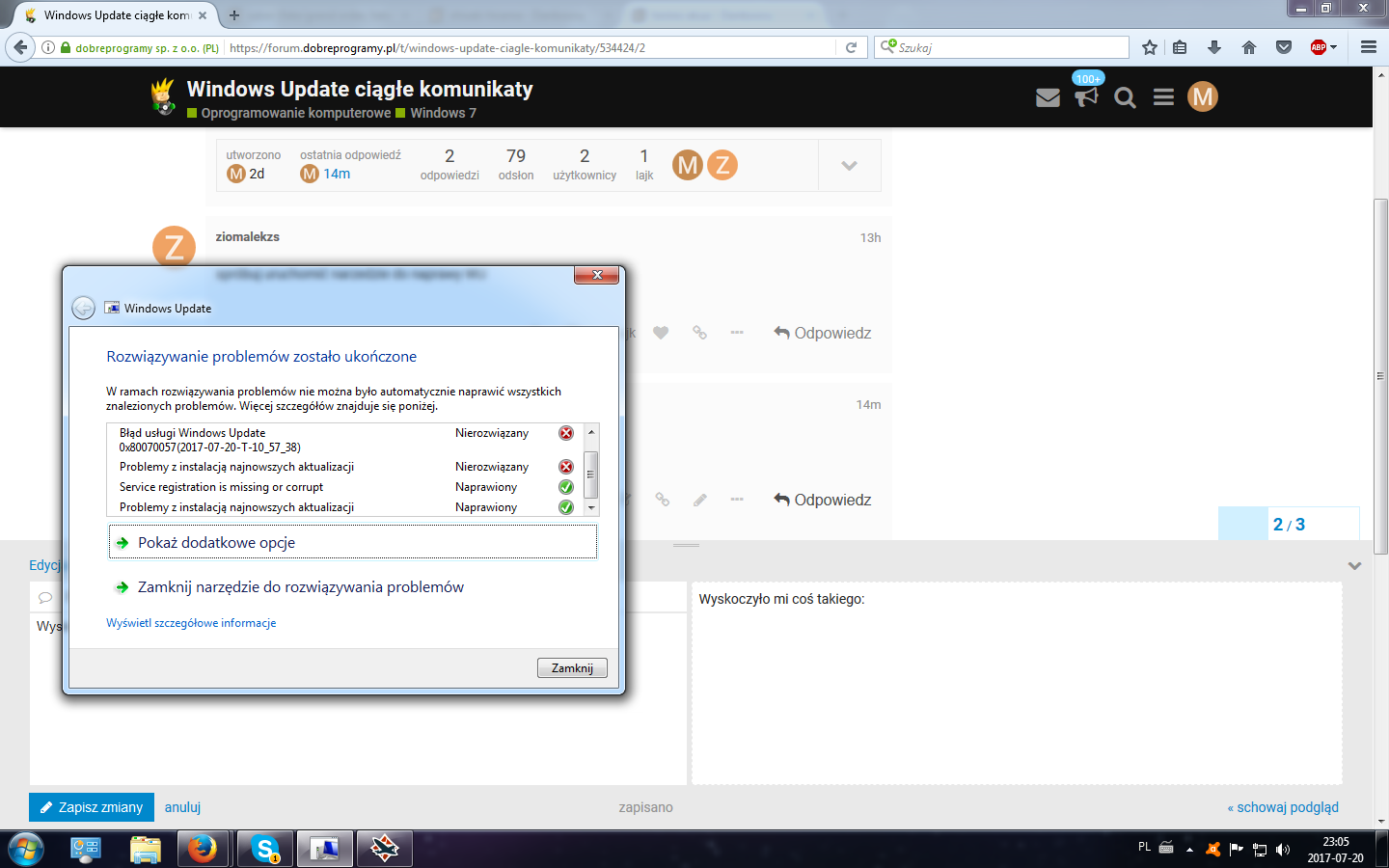1389x868 pixels.
Task: Show more actions on the 14m post
Action: pos(737,500)
